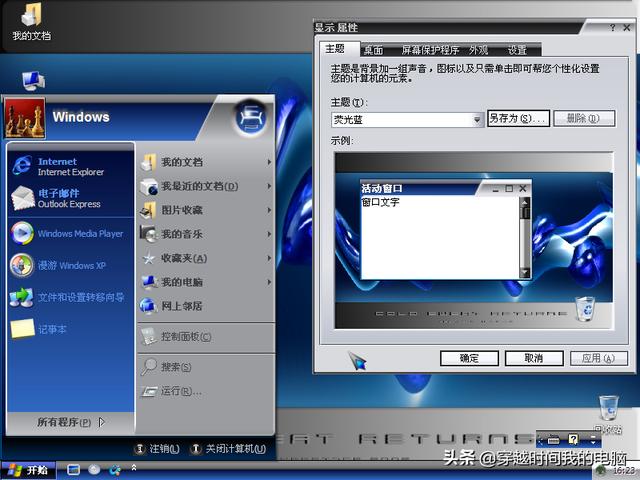Click help question mark in Display Properties title

click(612, 27)
